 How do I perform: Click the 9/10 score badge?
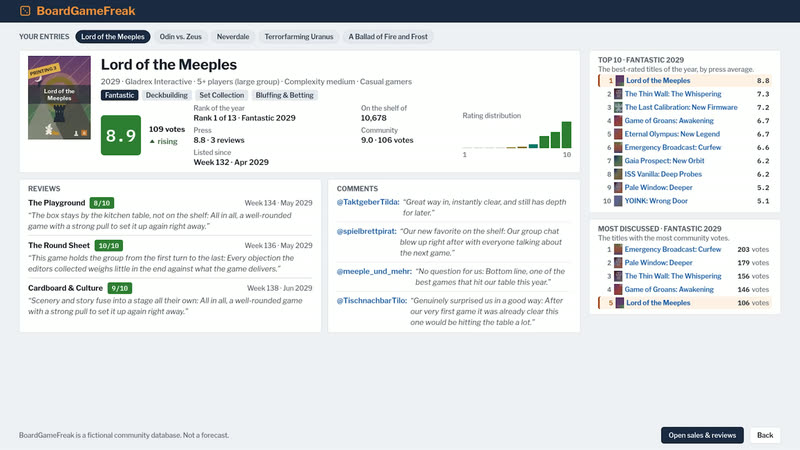click(x=120, y=289)
